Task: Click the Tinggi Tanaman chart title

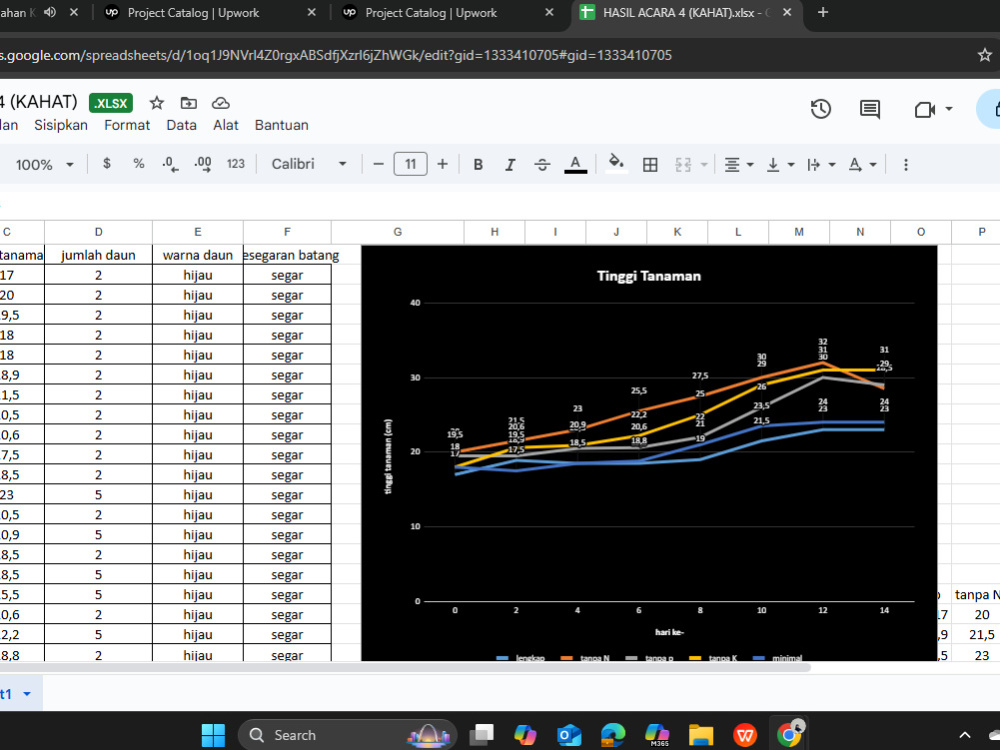Action: tap(649, 276)
